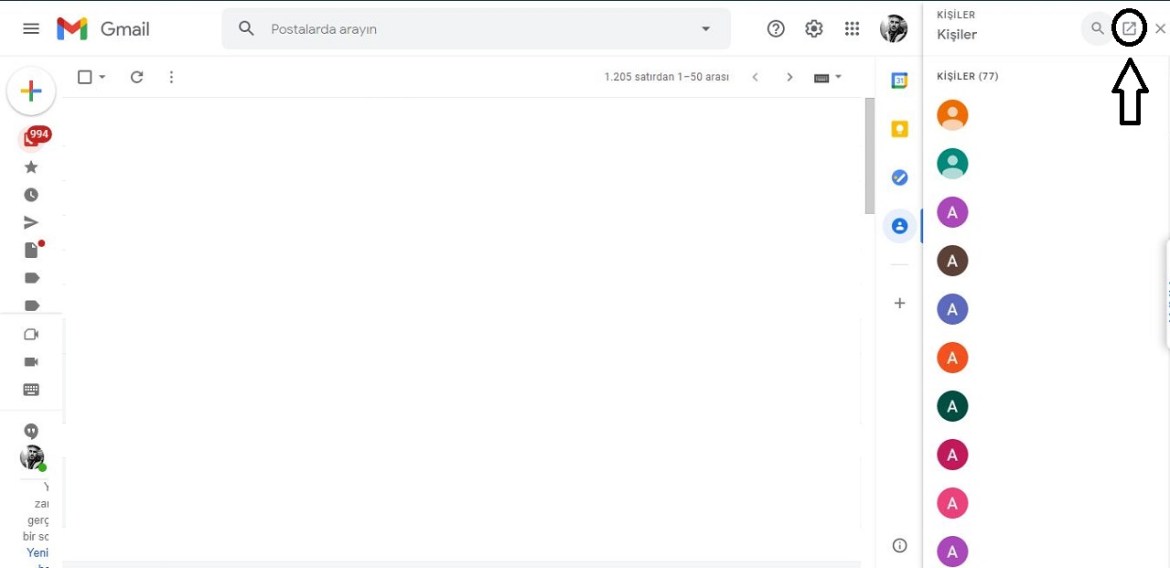1170x568 pixels.
Task: Show search options dropdown in search bar
Action: point(706,29)
